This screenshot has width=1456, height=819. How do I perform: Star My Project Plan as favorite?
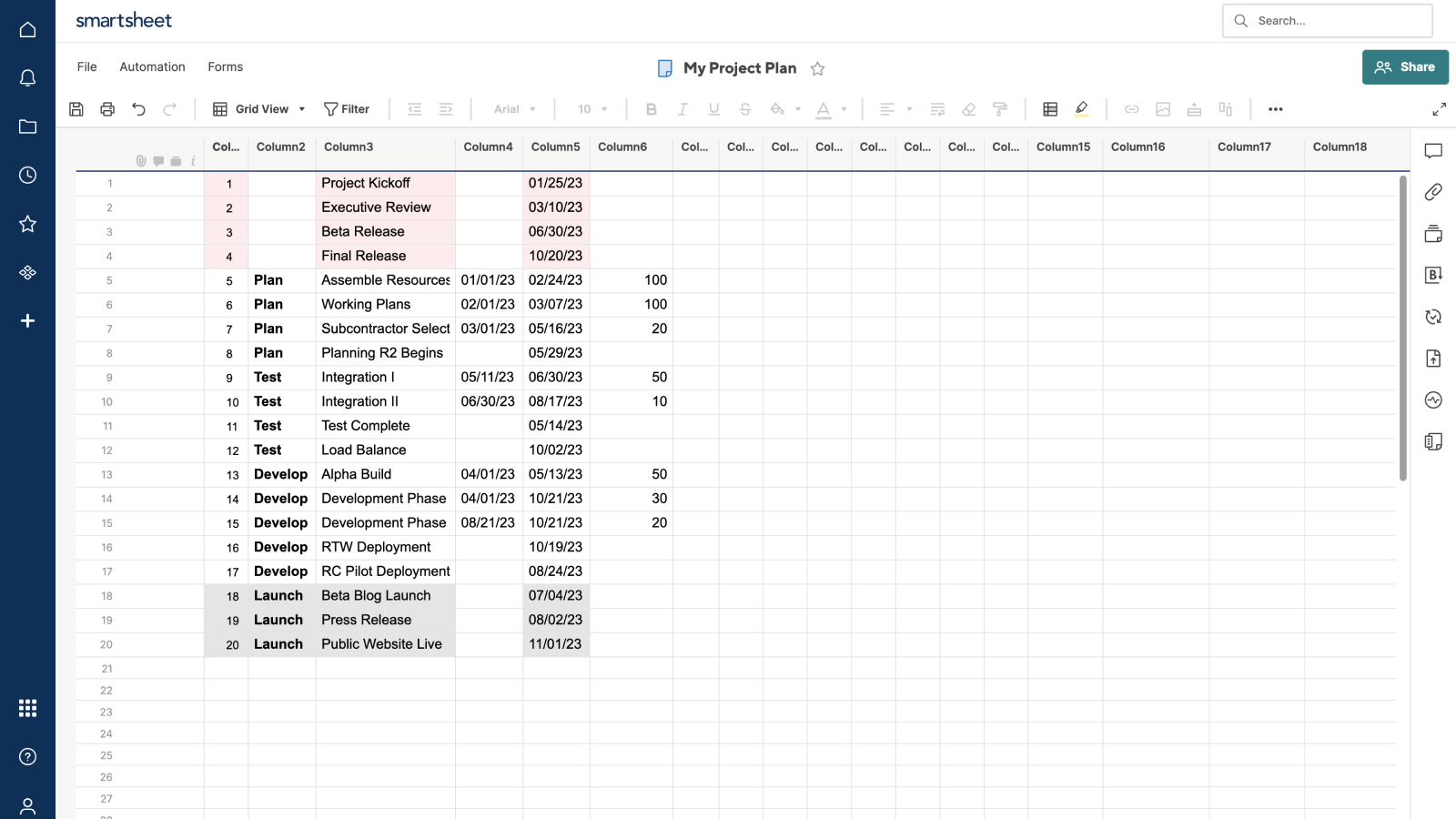pyautogui.click(x=817, y=68)
